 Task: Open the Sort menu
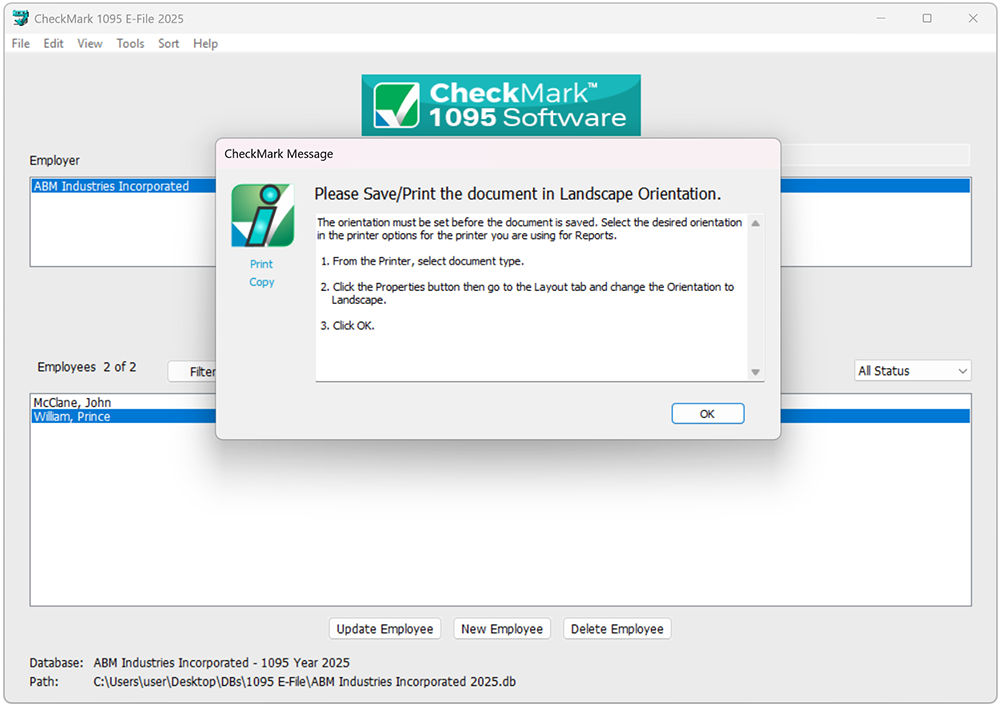tap(168, 43)
